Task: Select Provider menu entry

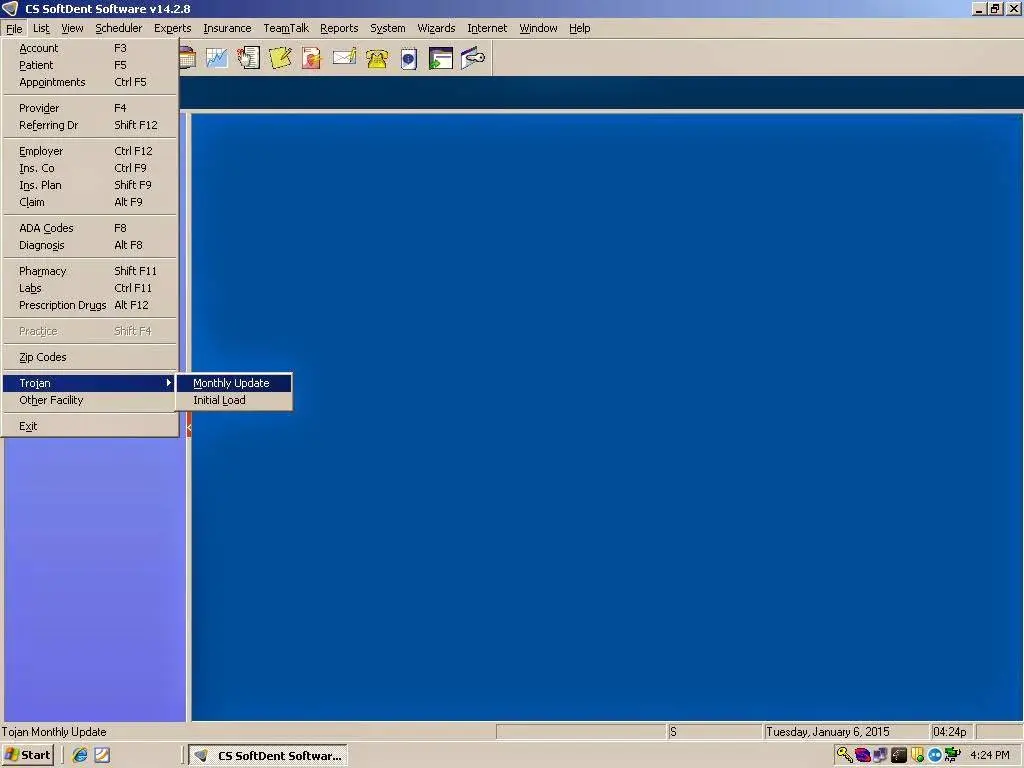Action: click(x=90, y=108)
